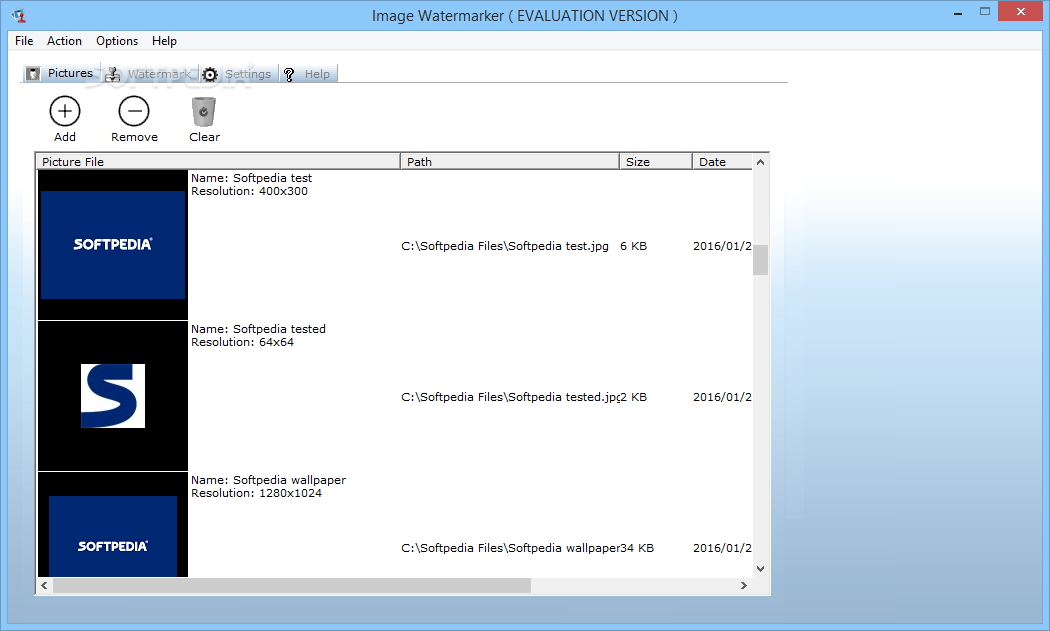This screenshot has height=631, width=1050.
Task: Click the Clear trash bin icon
Action: point(204,111)
